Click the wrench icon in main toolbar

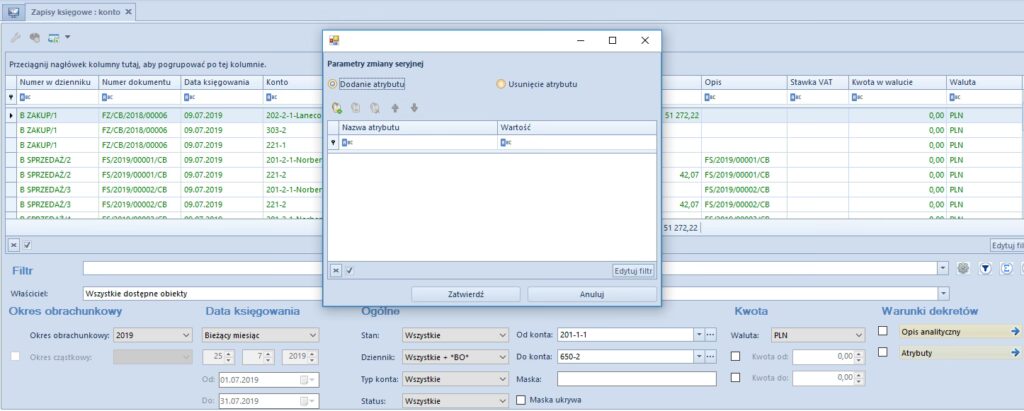pos(15,38)
